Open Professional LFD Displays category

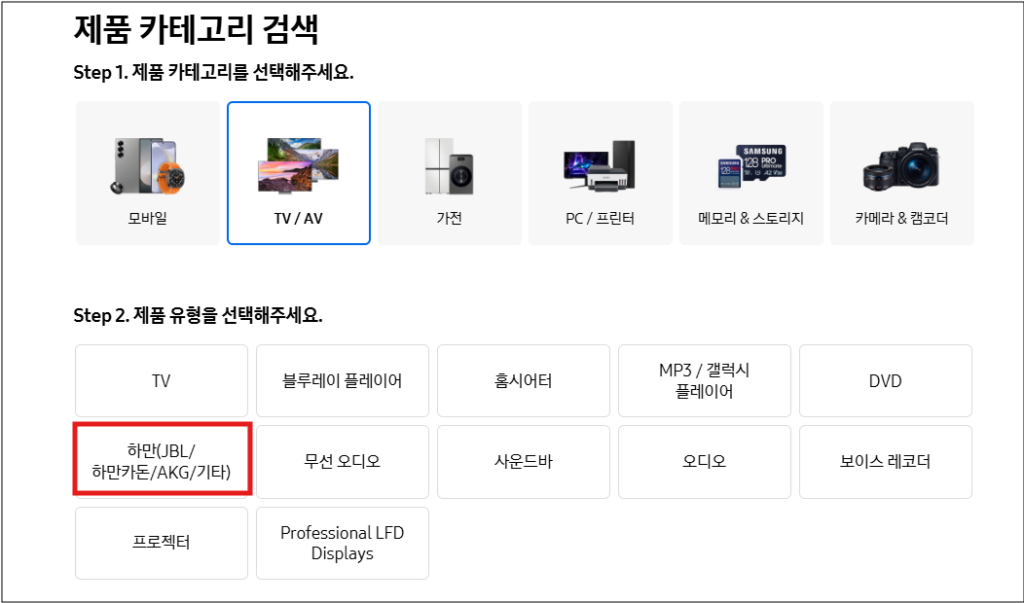pyautogui.click(x=342, y=542)
